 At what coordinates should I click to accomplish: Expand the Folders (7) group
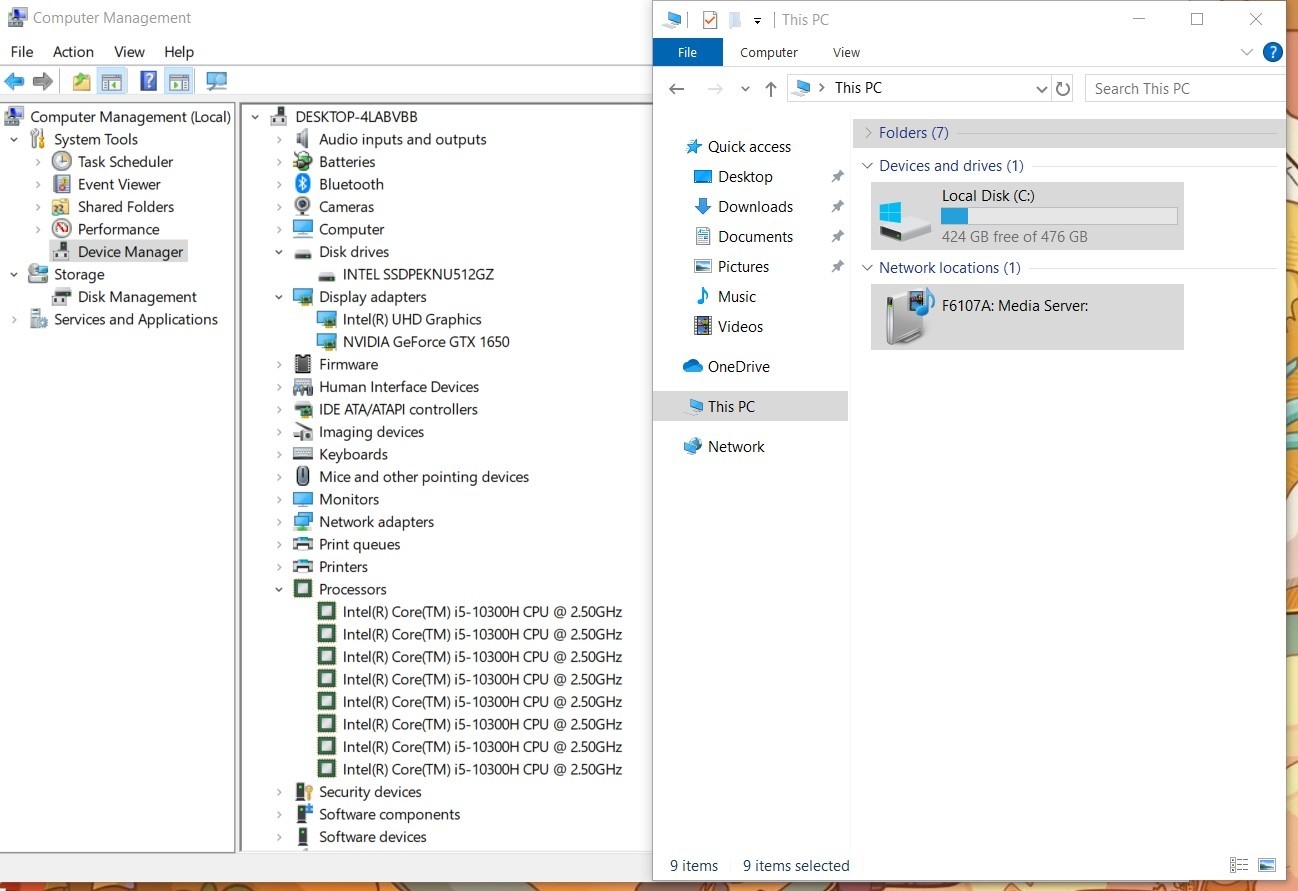point(867,133)
